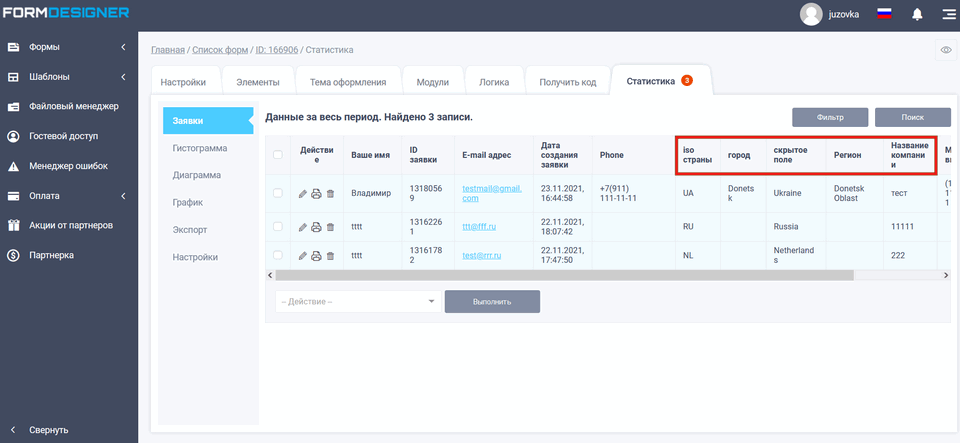Tick the checkbox for the NL row

(x=278, y=256)
